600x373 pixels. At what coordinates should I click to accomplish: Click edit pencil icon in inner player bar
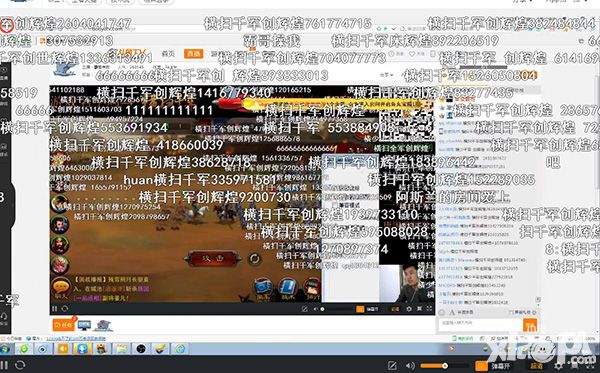coord(305,309)
